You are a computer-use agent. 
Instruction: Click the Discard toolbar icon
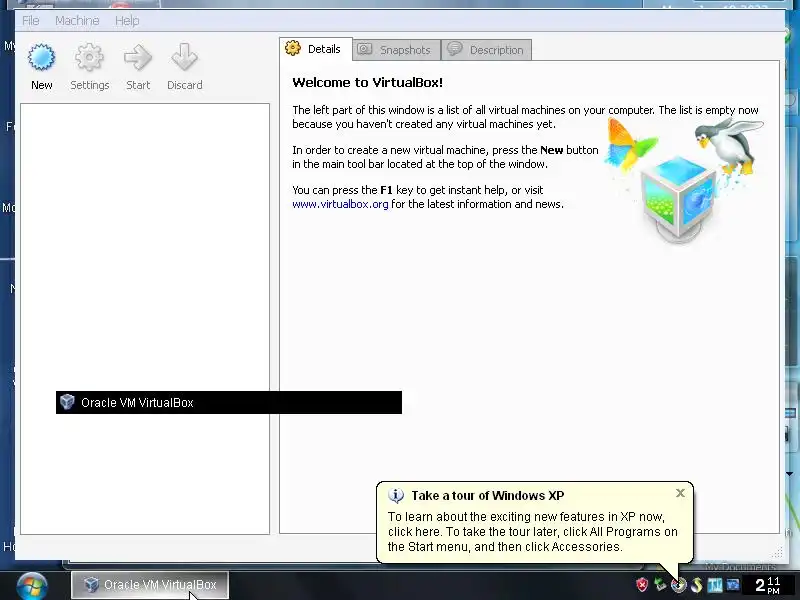tap(185, 67)
